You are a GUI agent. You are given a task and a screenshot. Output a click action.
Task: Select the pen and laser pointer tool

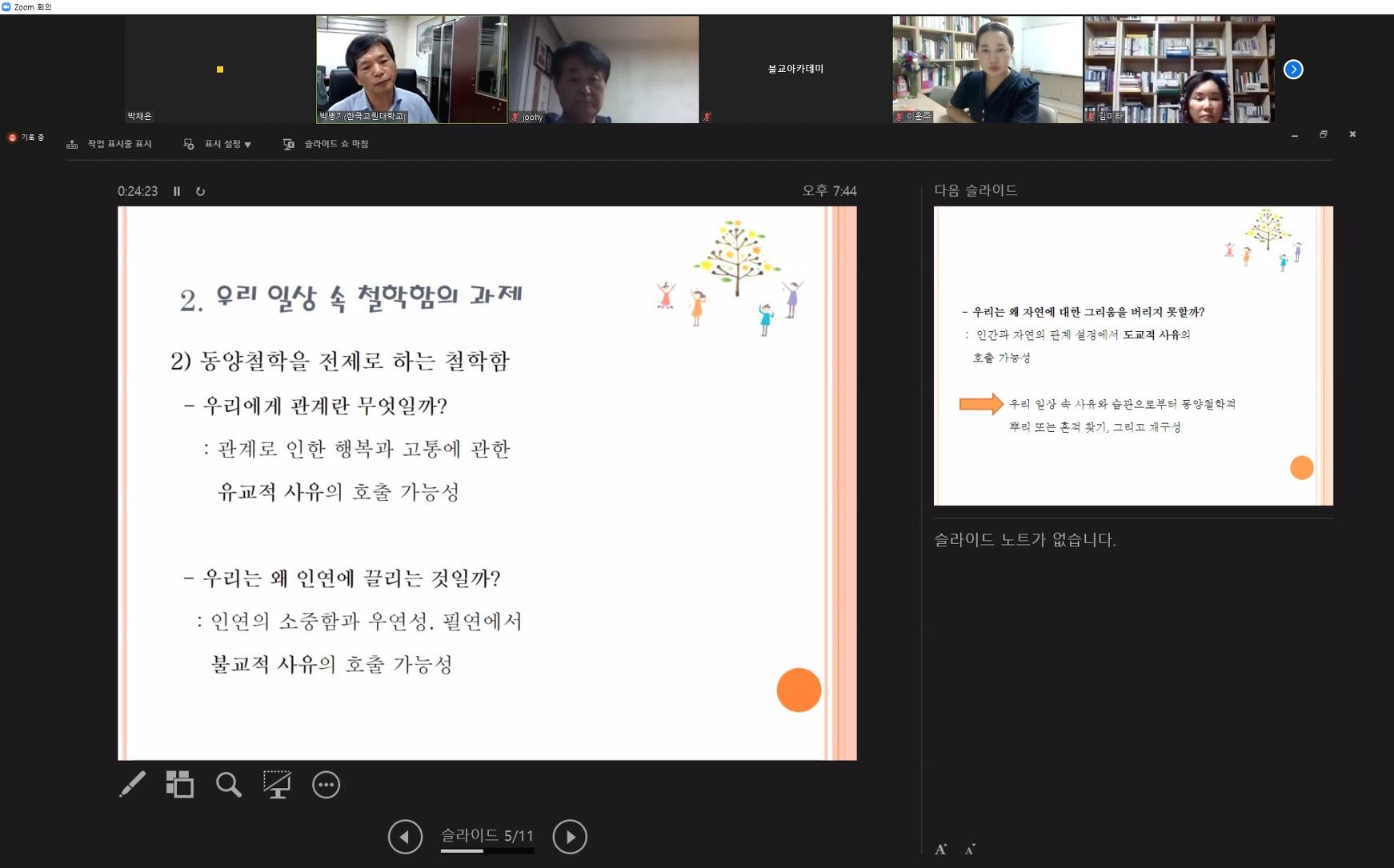point(133,784)
